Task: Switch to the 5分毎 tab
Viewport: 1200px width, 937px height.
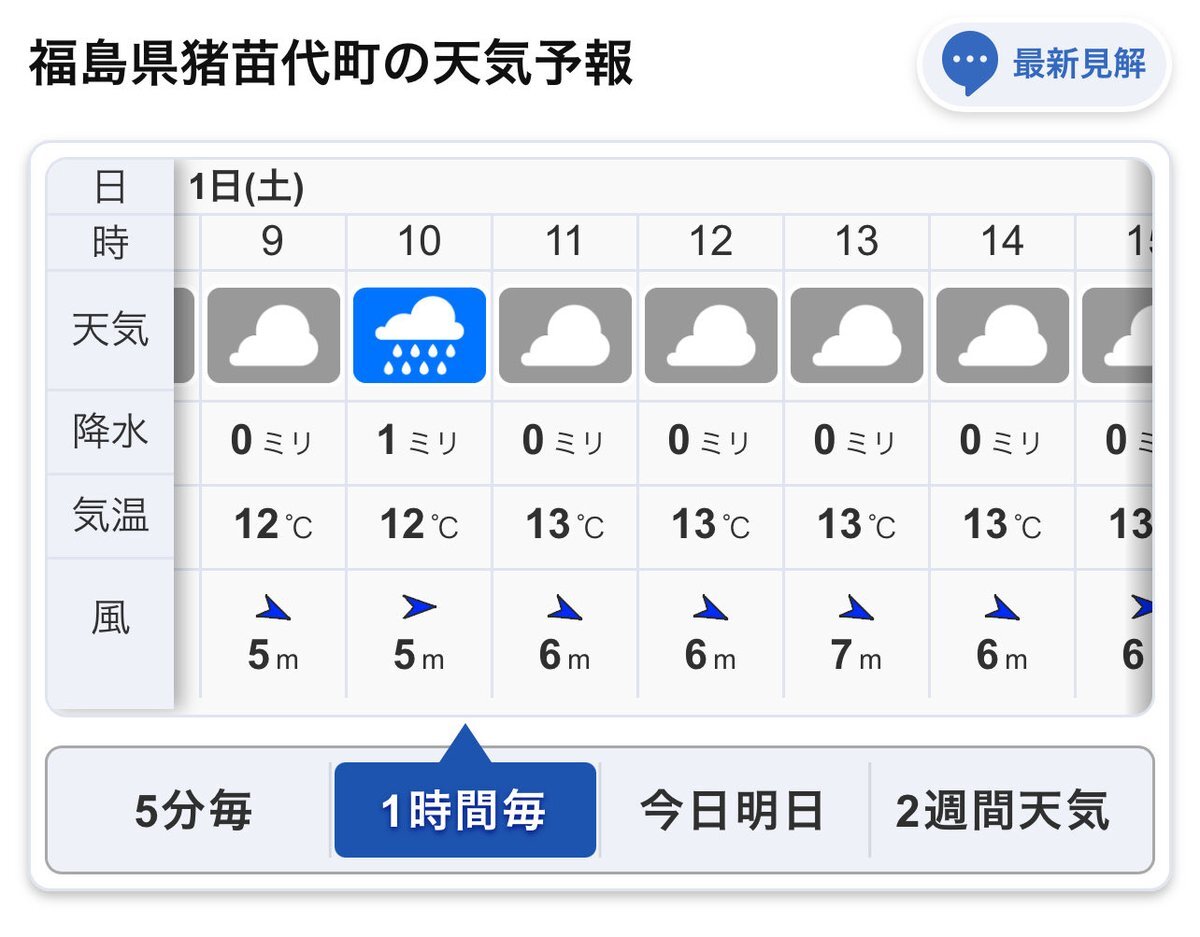Action: pos(193,811)
